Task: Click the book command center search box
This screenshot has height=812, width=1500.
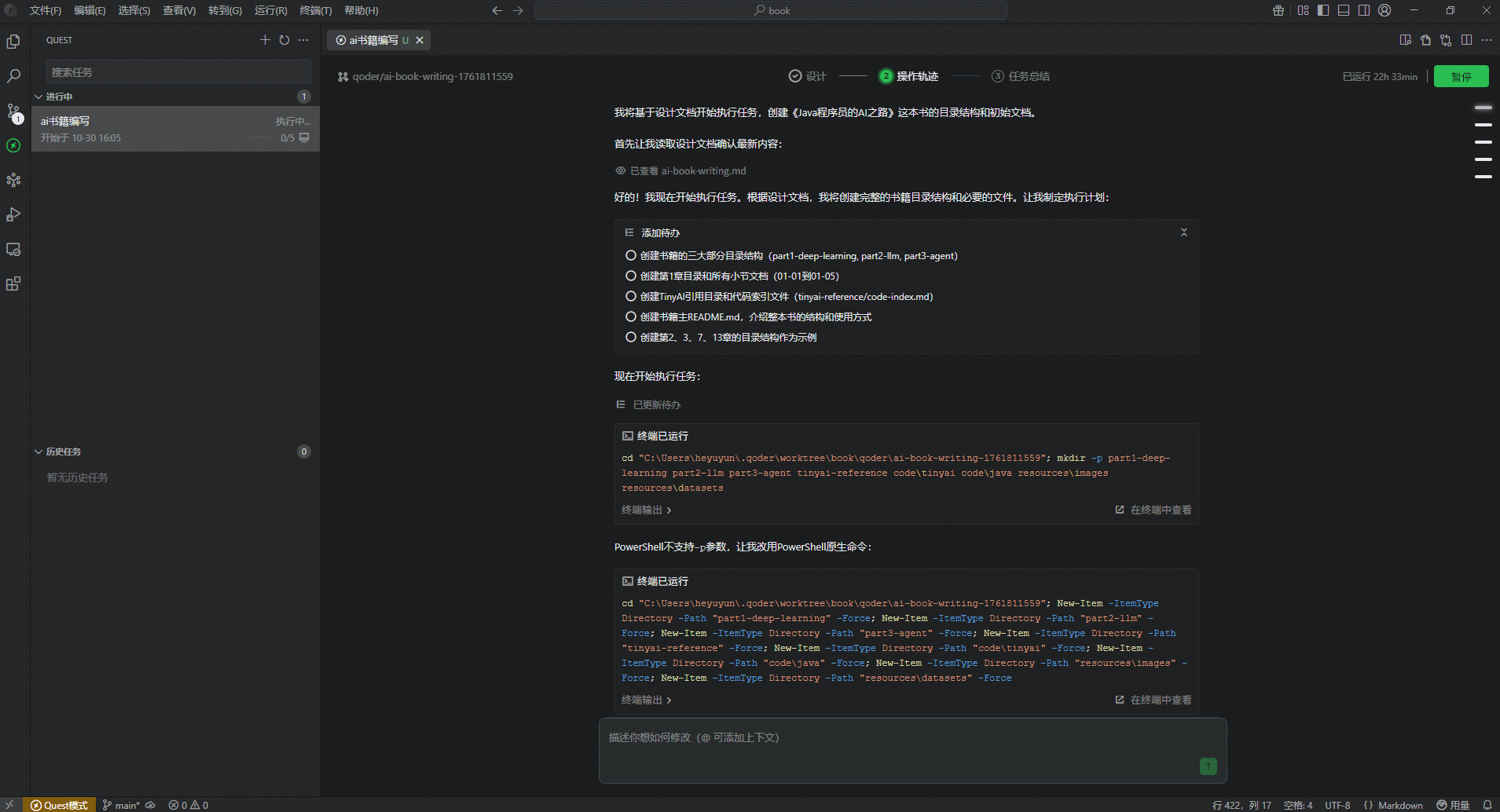Action: pyautogui.click(x=771, y=10)
